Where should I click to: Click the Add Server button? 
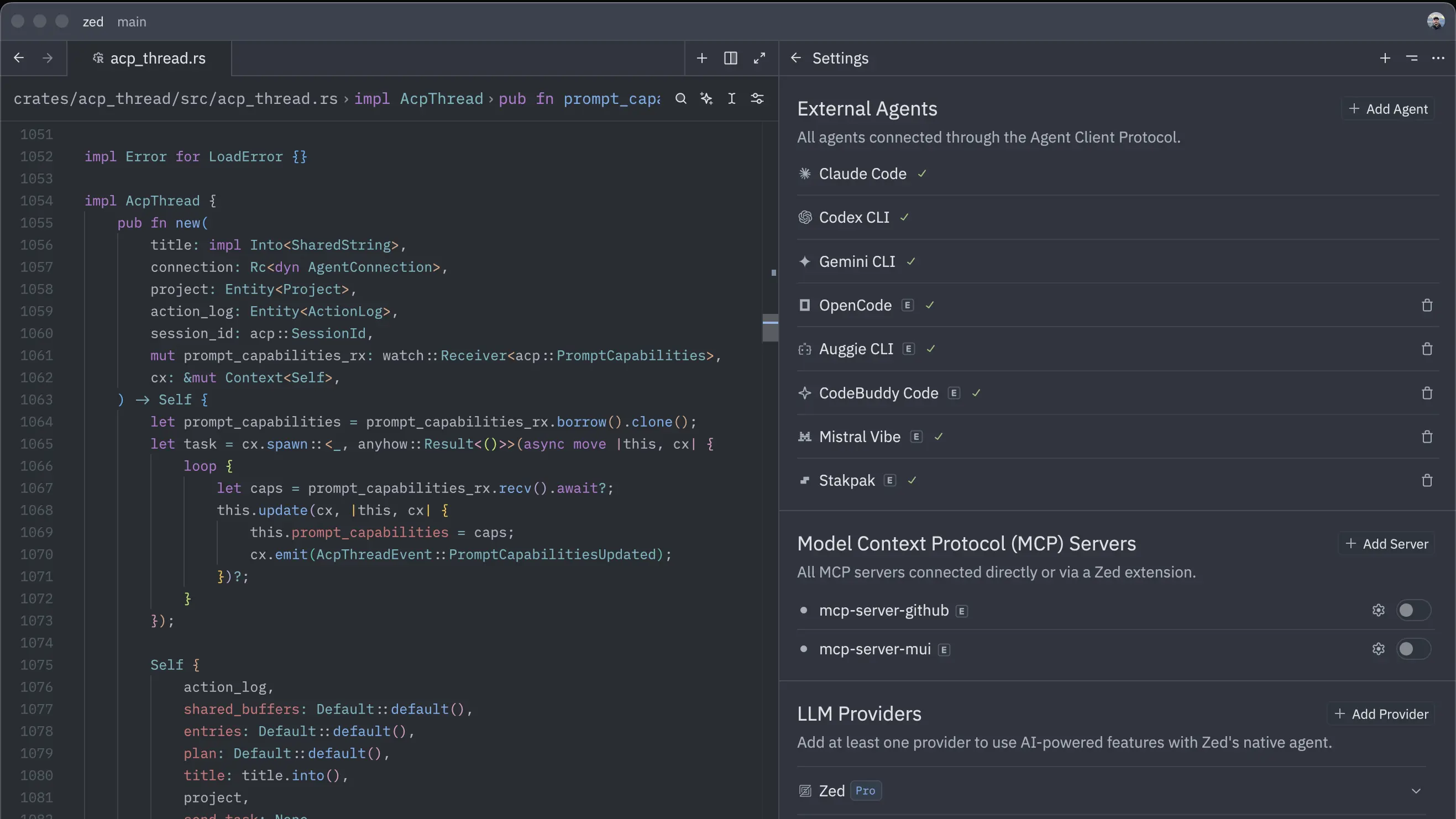pos(1386,544)
